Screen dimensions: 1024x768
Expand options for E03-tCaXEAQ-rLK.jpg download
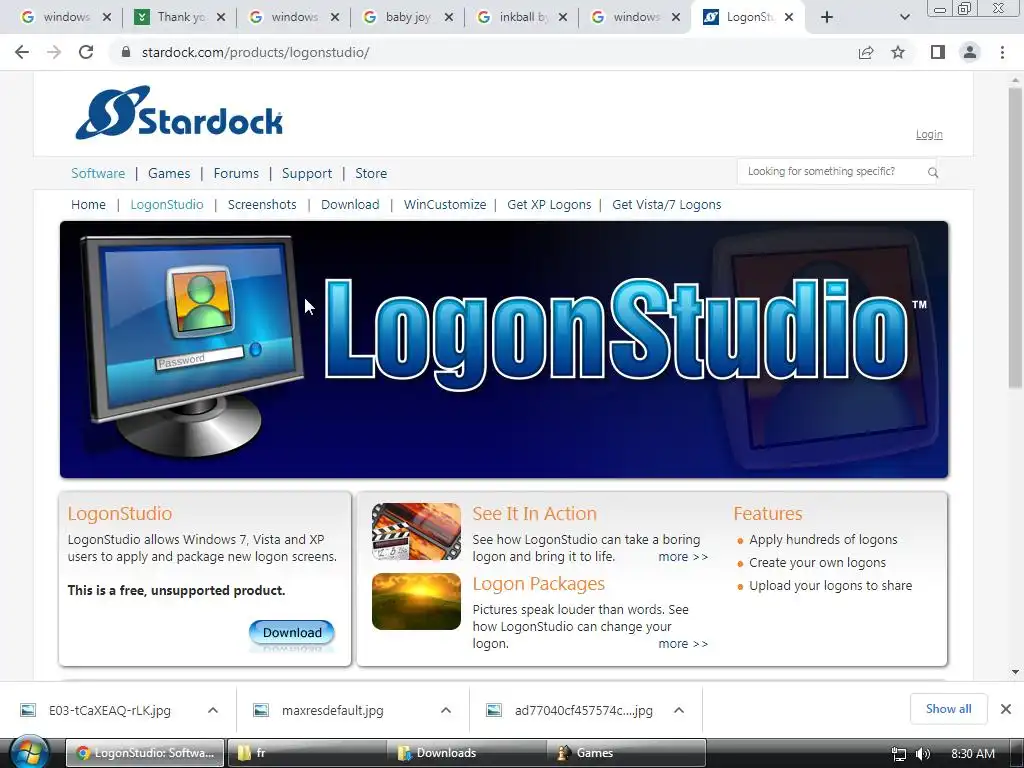coord(212,710)
